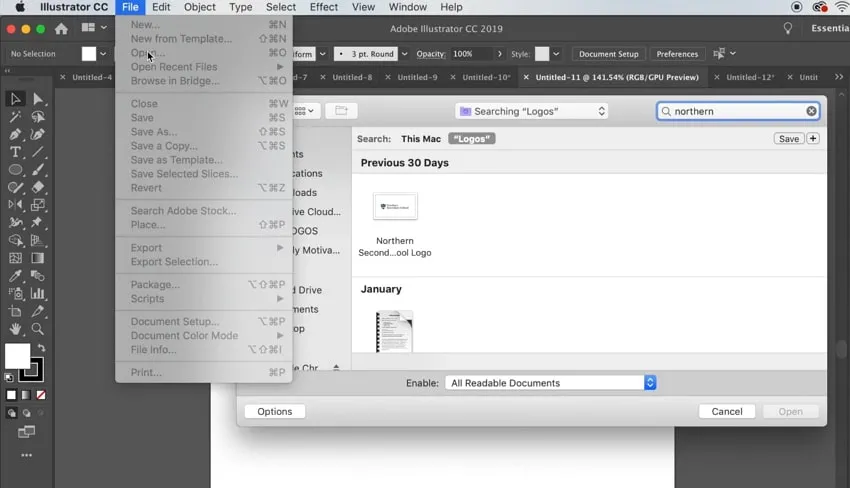This screenshot has width=850, height=488.
Task: Select the Zoom tool magnifier
Action: coord(37,329)
